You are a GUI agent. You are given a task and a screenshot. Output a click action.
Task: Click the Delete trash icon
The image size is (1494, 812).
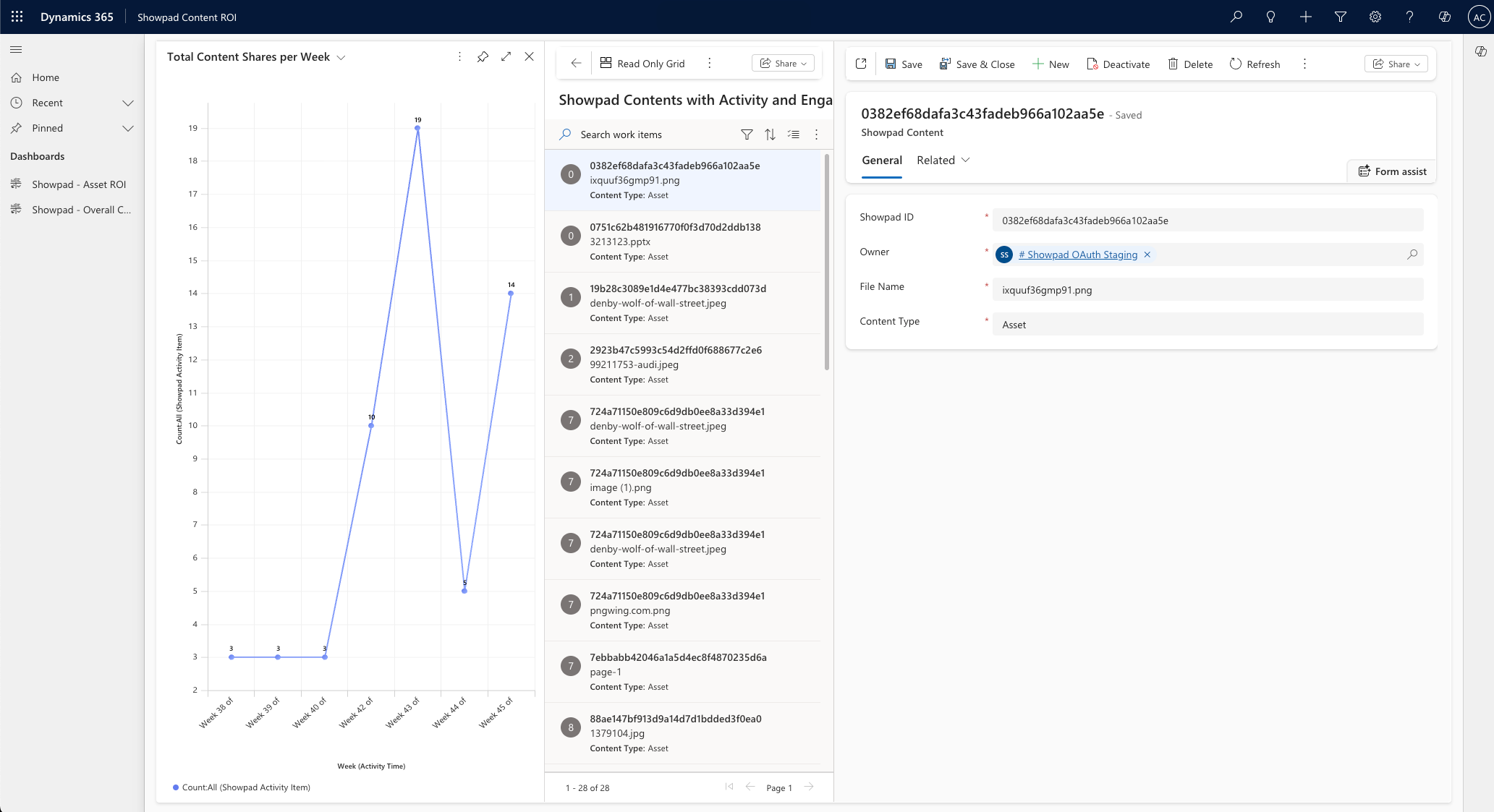[x=1173, y=64]
